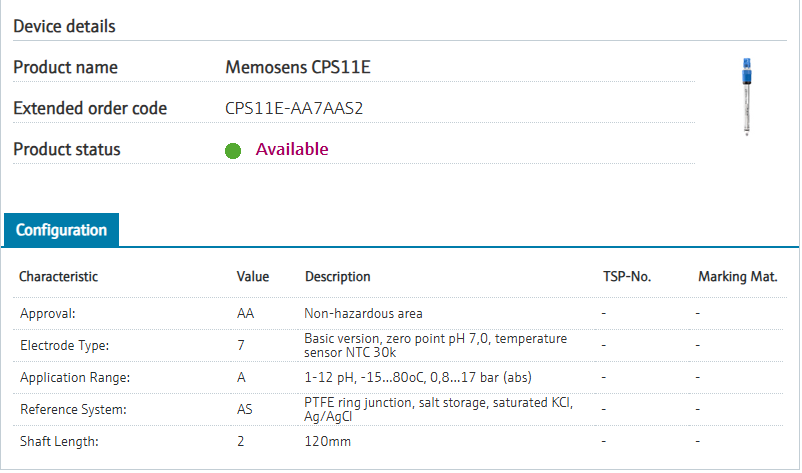This screenshot has width=802, height=473.
Task: Click the Available status text
Action: point(292,149)
